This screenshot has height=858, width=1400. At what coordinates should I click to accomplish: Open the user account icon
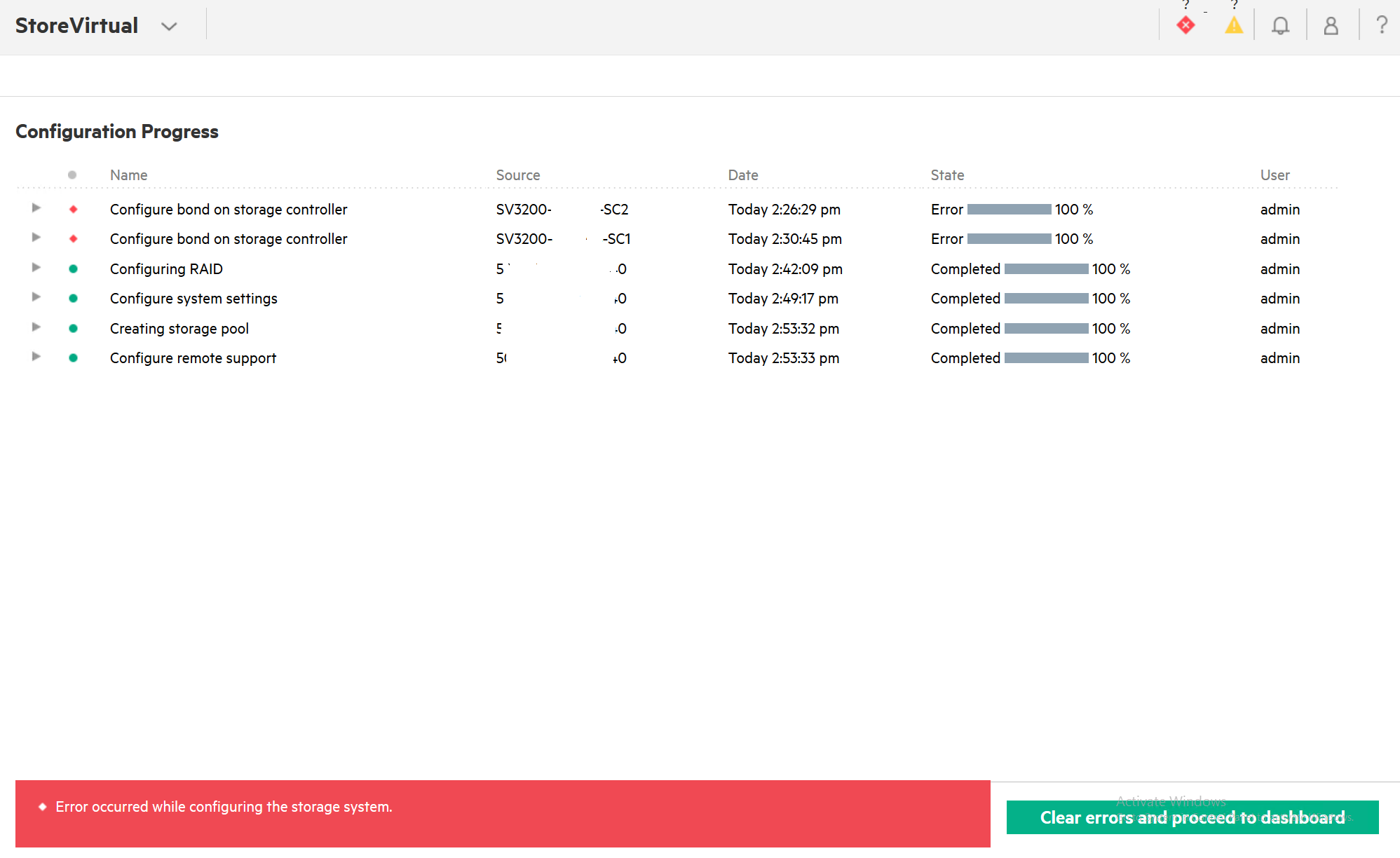[1331, 26]
